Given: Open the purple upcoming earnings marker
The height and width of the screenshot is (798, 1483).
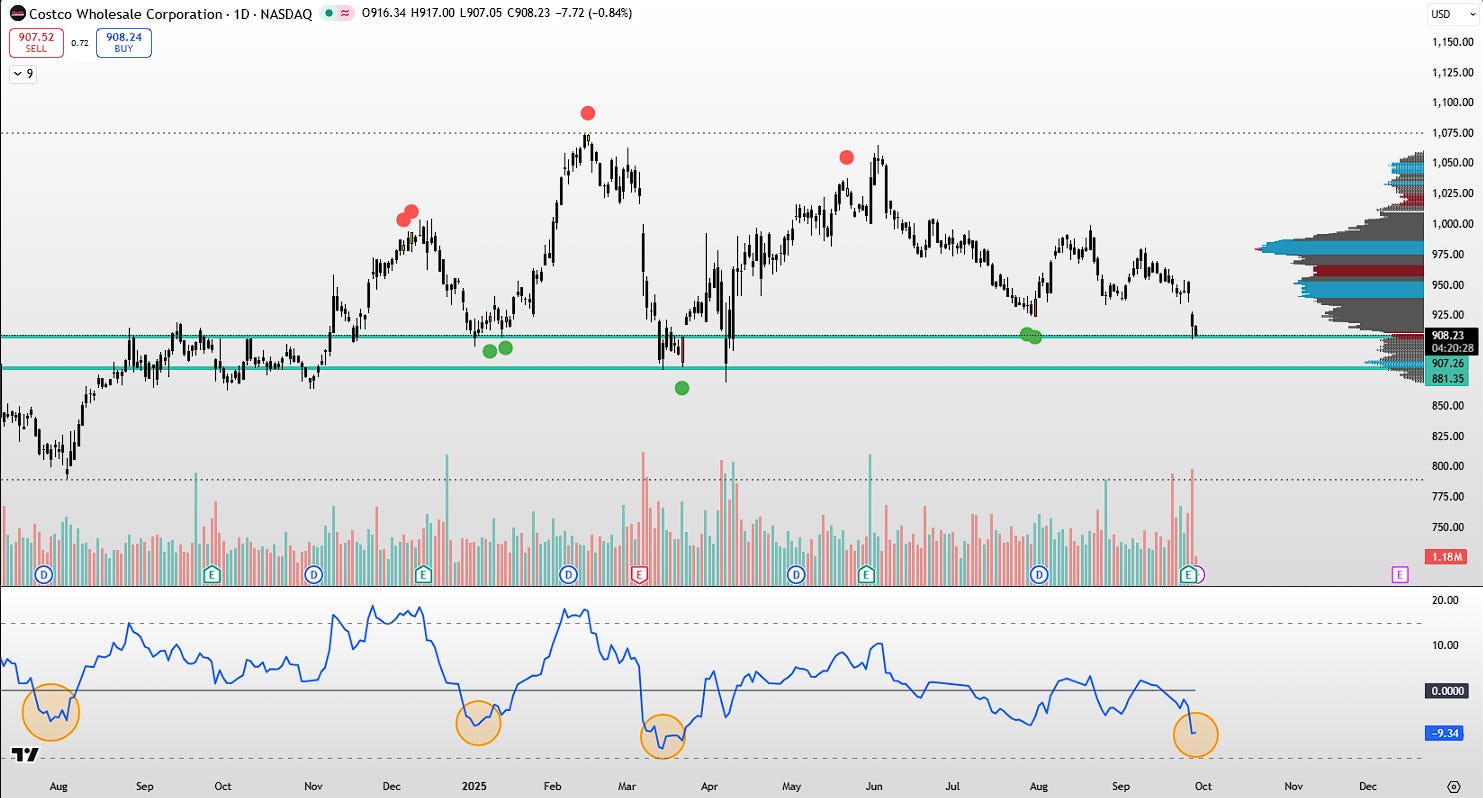Looking at the screenshot, I should pos(1399,574).
